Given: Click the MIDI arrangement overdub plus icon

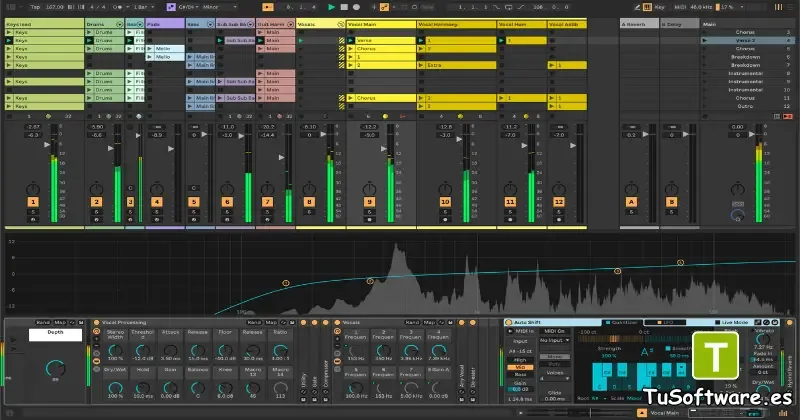Looking at the screenshot, I should point(374,7).
